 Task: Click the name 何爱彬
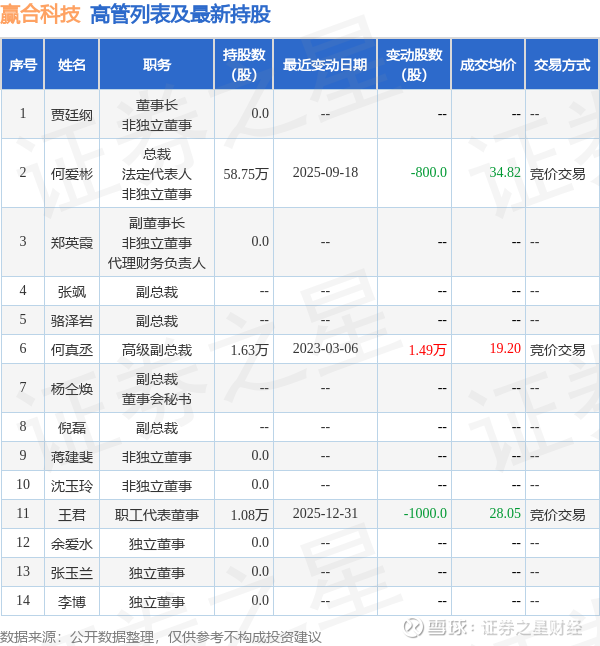coord(72,173)
